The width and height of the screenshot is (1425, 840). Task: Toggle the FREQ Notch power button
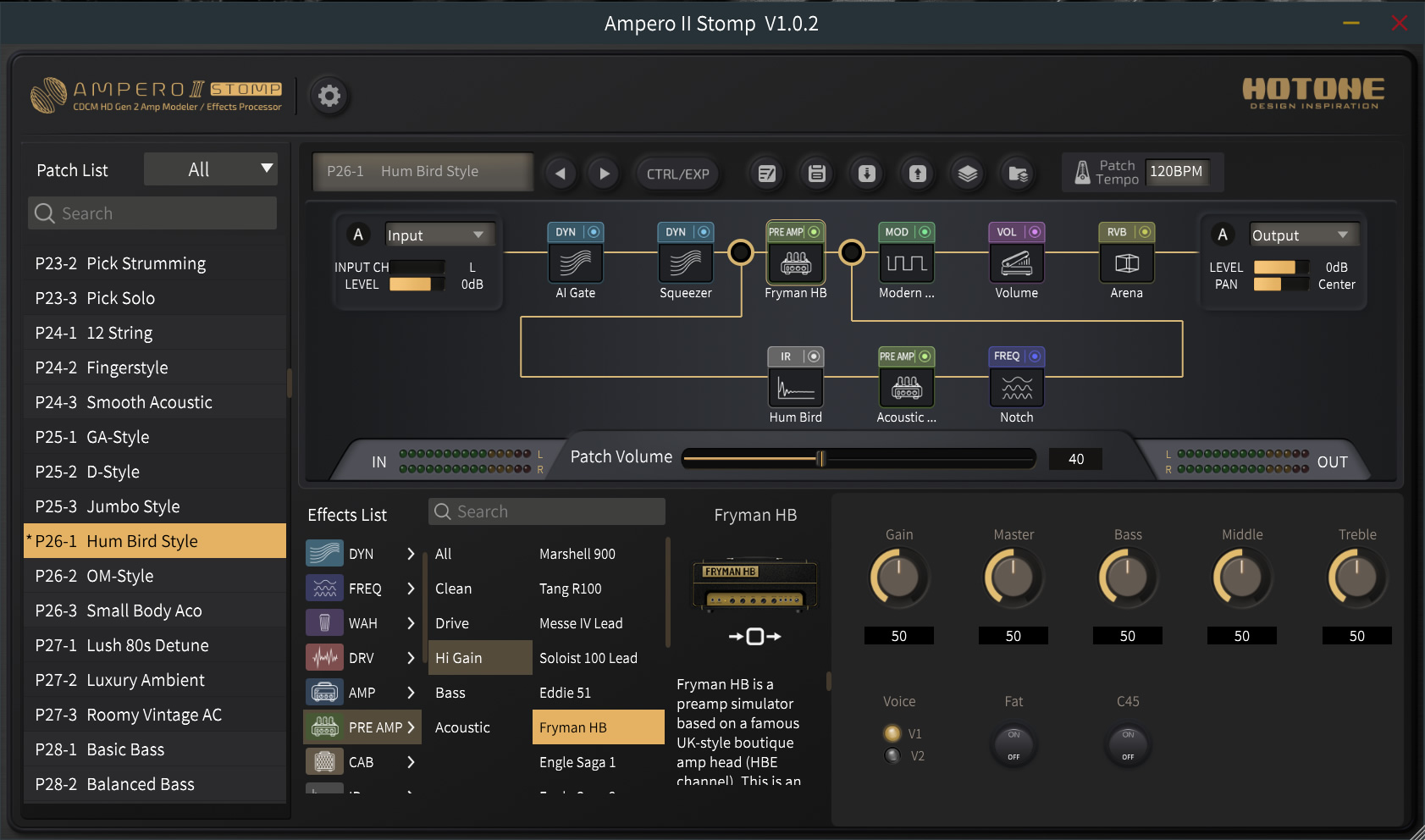(1035, 356)
